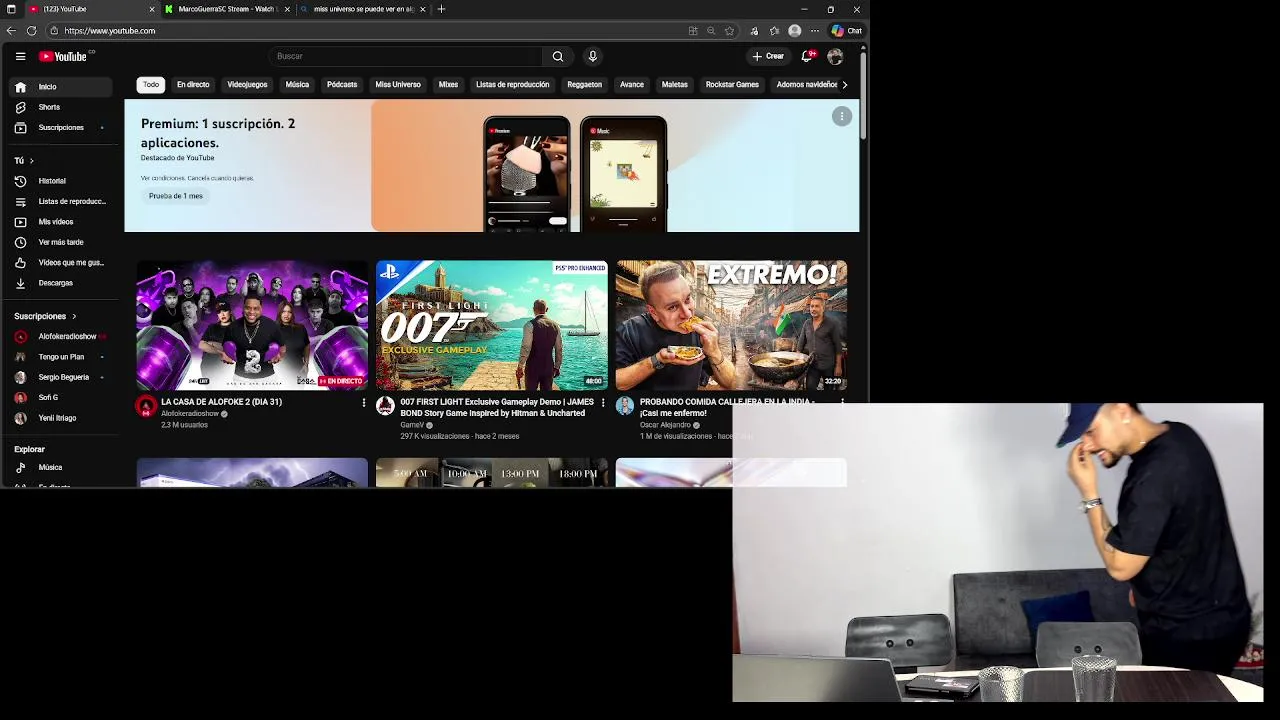Open Edge settings and more (three dots)
Image resolution: width=1280 pixels, height=720 pixels.
pos(815,31)
